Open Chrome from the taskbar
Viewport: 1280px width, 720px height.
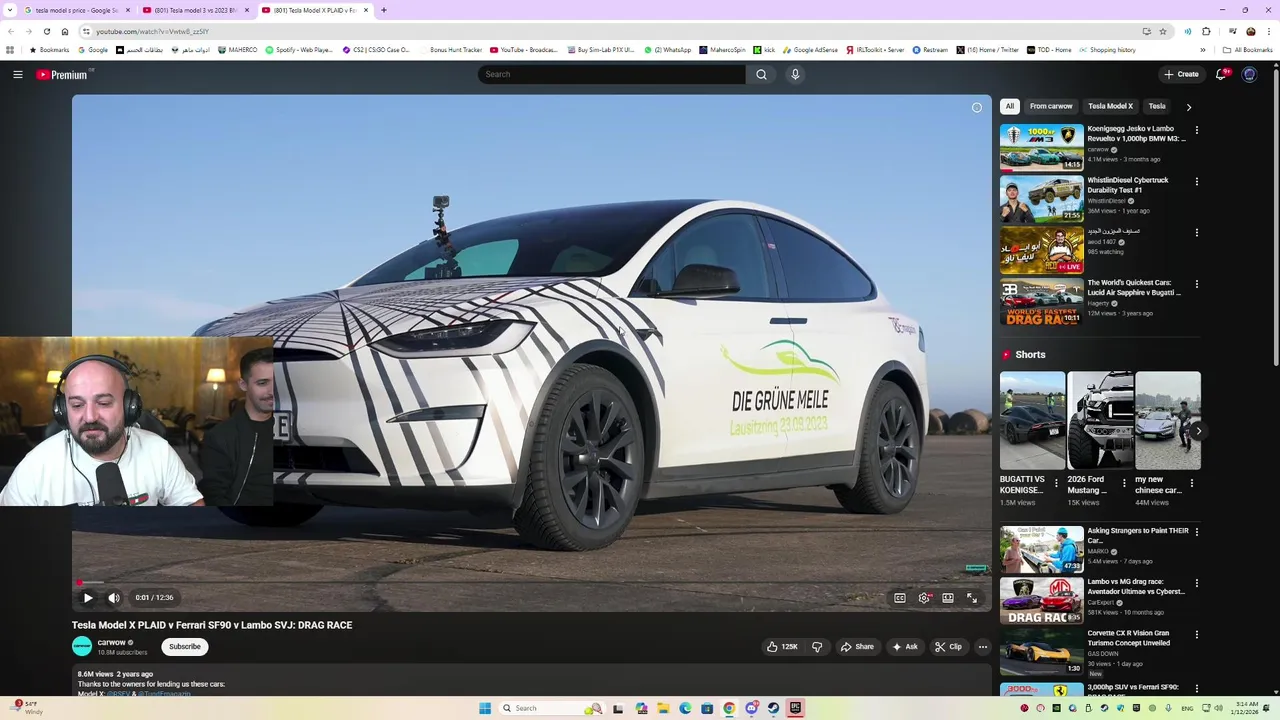(729, 708)
